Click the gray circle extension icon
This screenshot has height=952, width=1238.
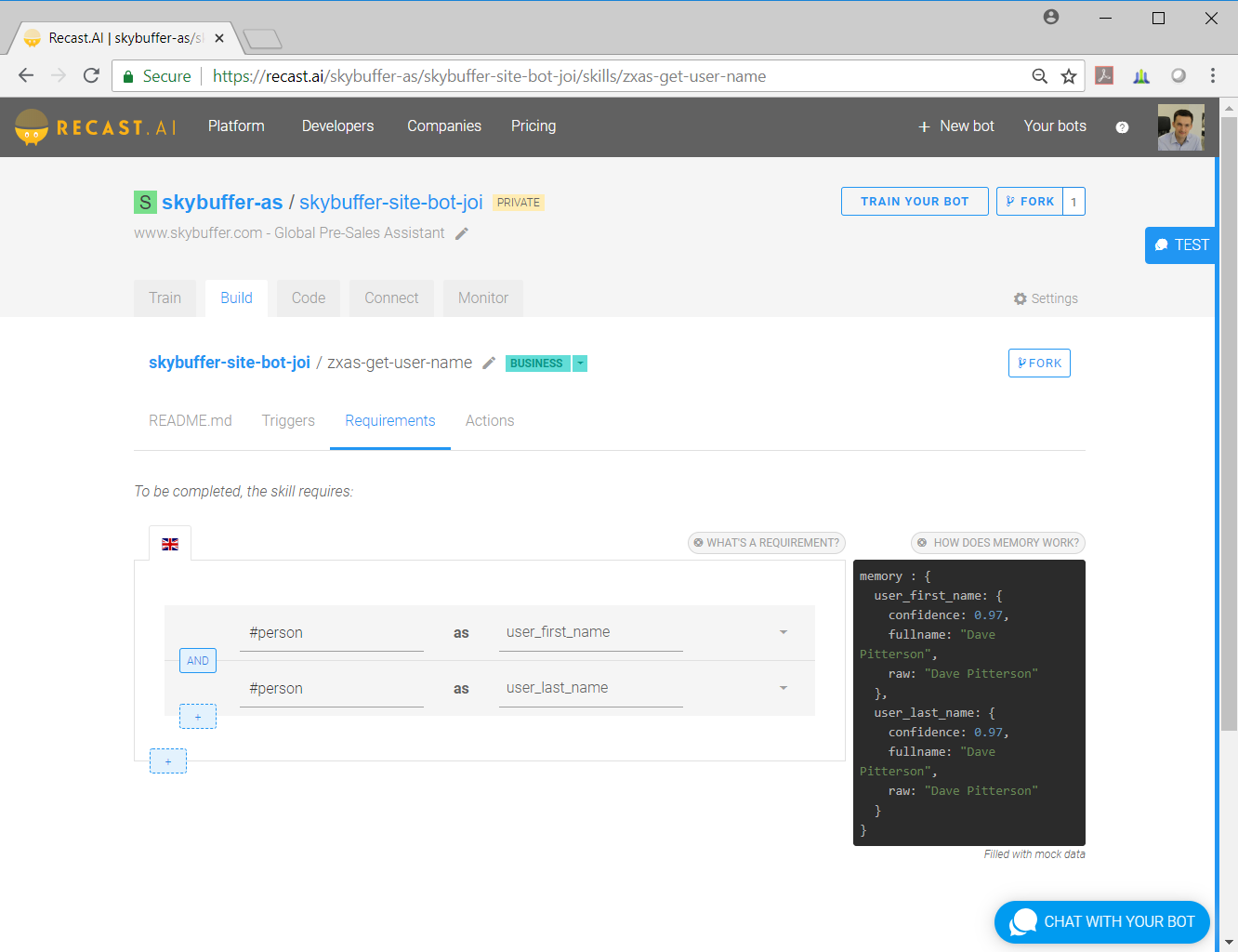click(x=1179, y=76)
